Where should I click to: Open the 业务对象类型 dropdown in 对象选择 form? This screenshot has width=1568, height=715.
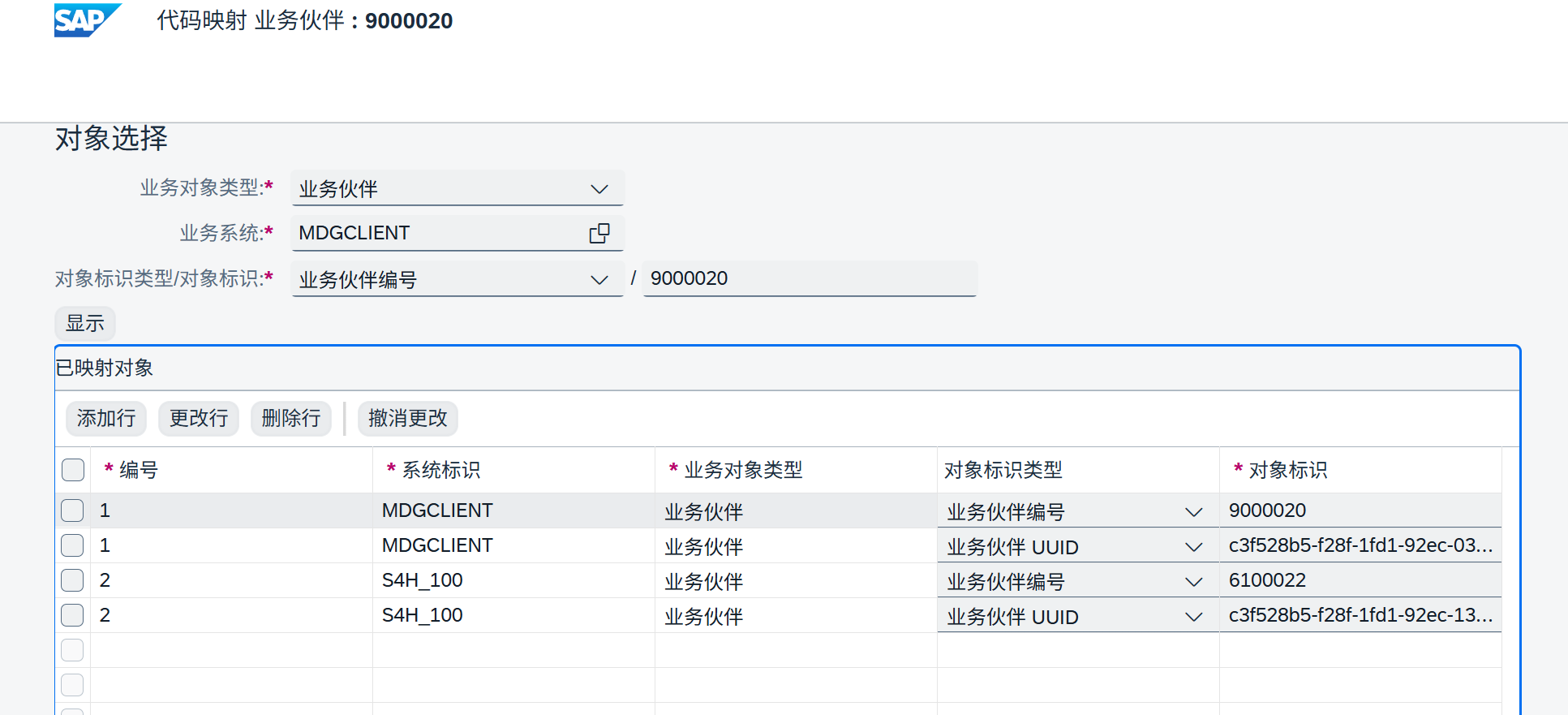pyautogui.click(x=599, y=189)
